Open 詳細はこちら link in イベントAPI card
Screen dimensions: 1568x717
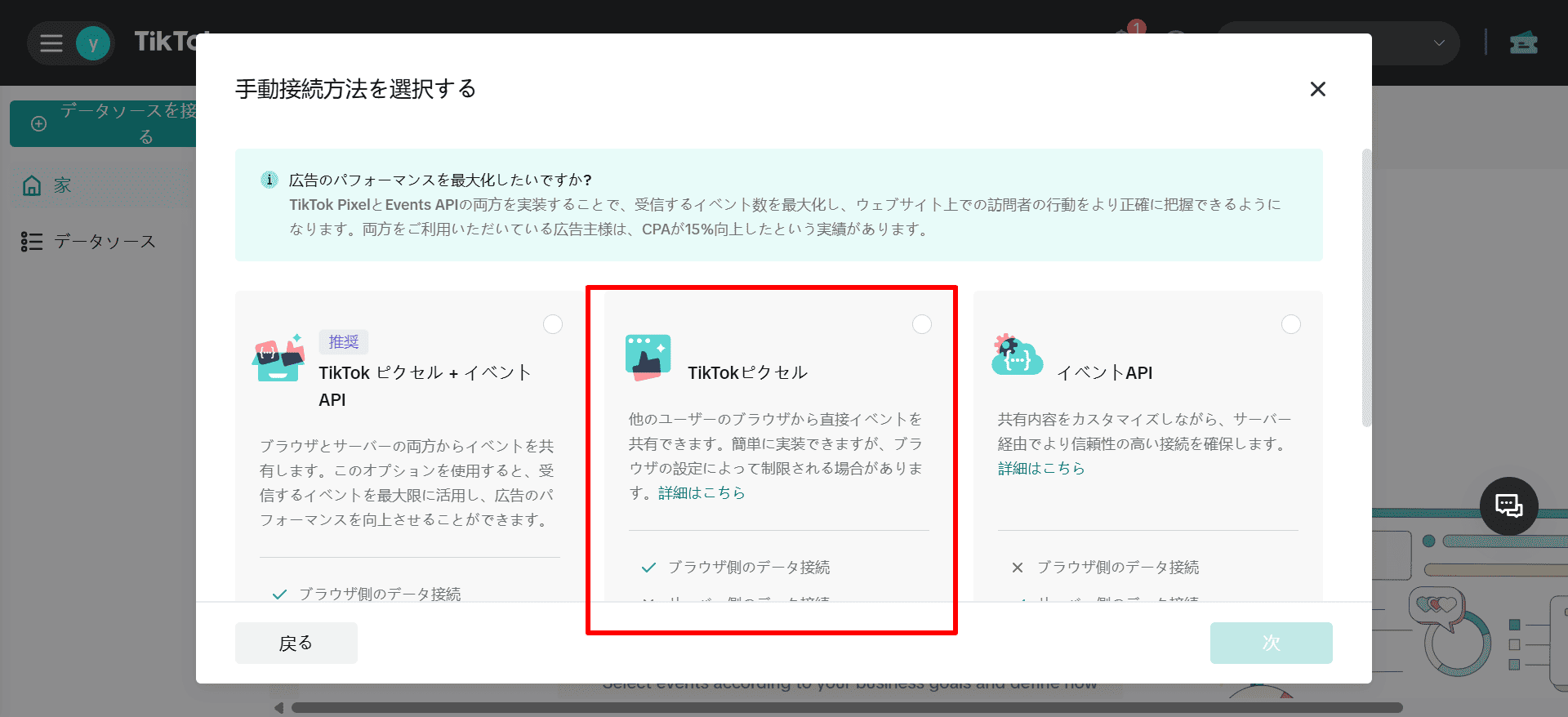tap(1041, 468)
